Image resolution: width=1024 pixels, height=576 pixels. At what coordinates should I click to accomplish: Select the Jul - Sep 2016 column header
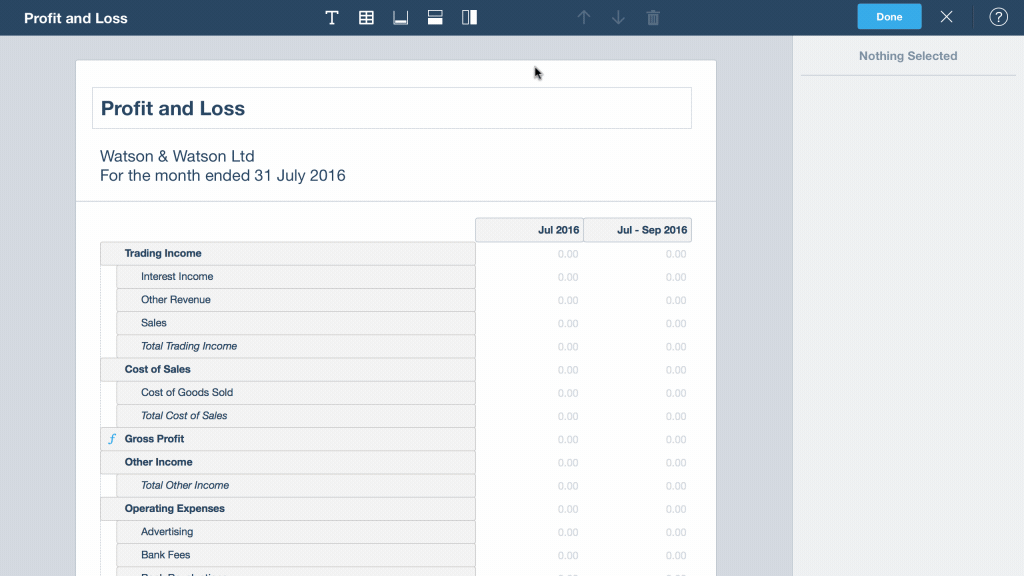(x=637, y=230)
